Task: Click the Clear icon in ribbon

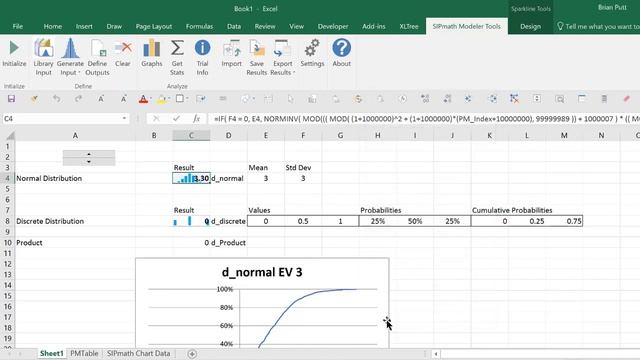Action: pyautogui.click(x=123, y=48)
